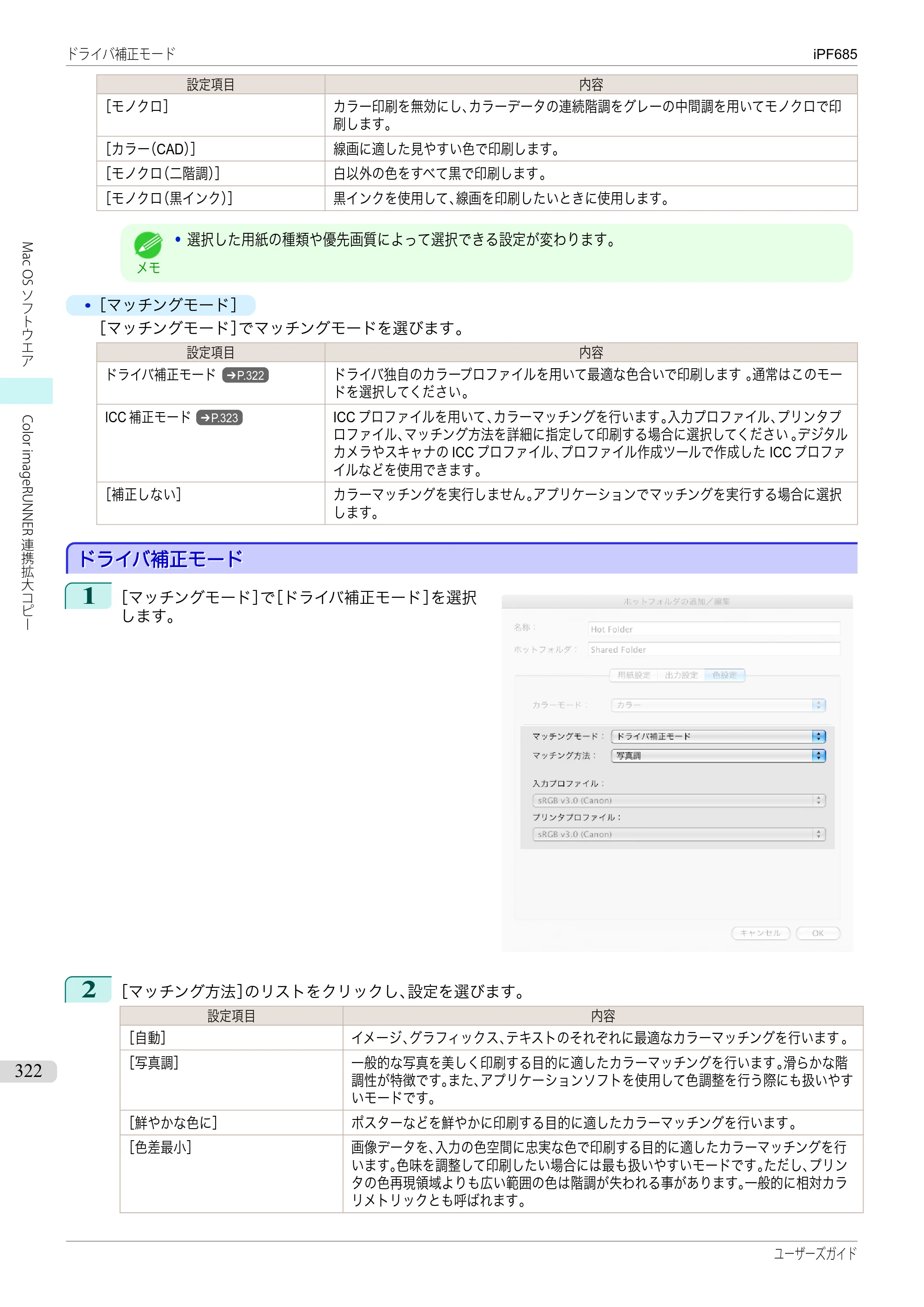Click the ユーザーズガイド footer text
This screenshot has width=924, height=1307.
pyautogui.click(x=815, y=1254)
